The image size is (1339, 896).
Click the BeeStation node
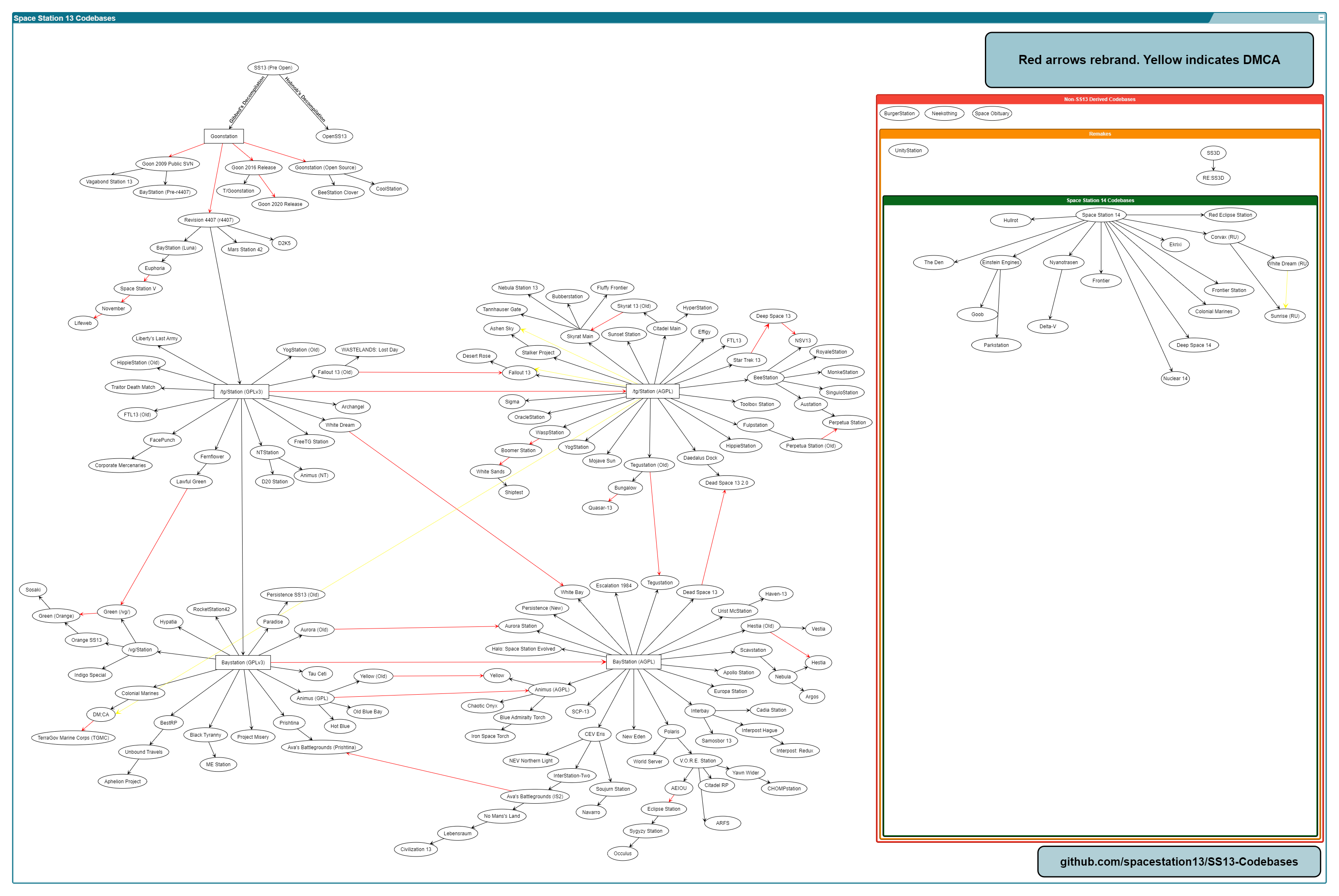[765, 378]
